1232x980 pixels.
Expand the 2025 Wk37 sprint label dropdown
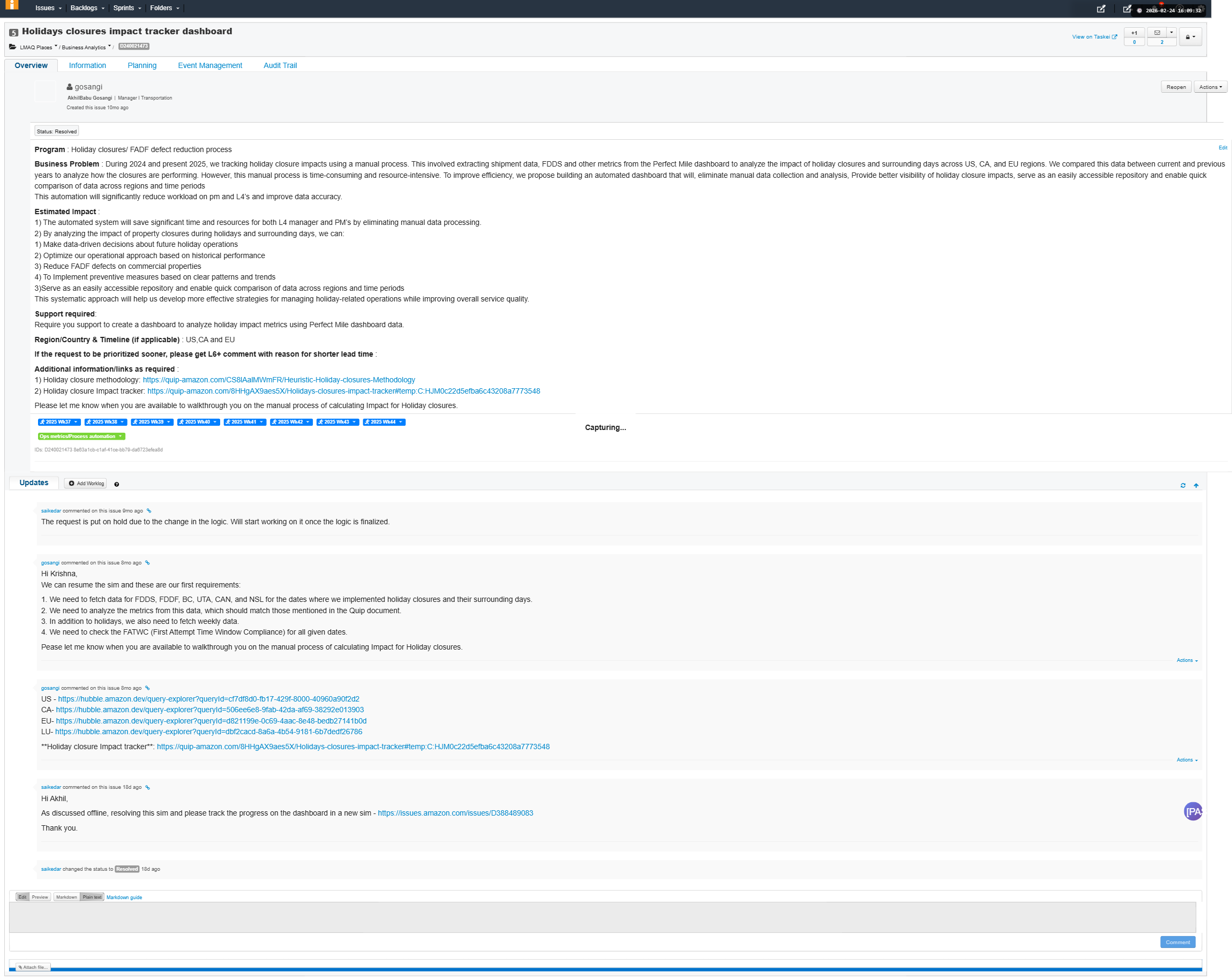pos(76,421)
